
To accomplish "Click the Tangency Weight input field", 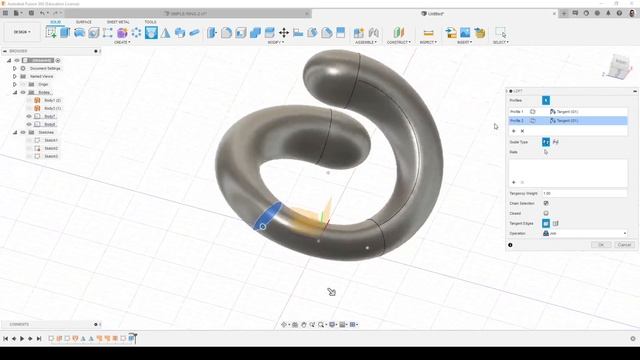I will click(584, 193).
